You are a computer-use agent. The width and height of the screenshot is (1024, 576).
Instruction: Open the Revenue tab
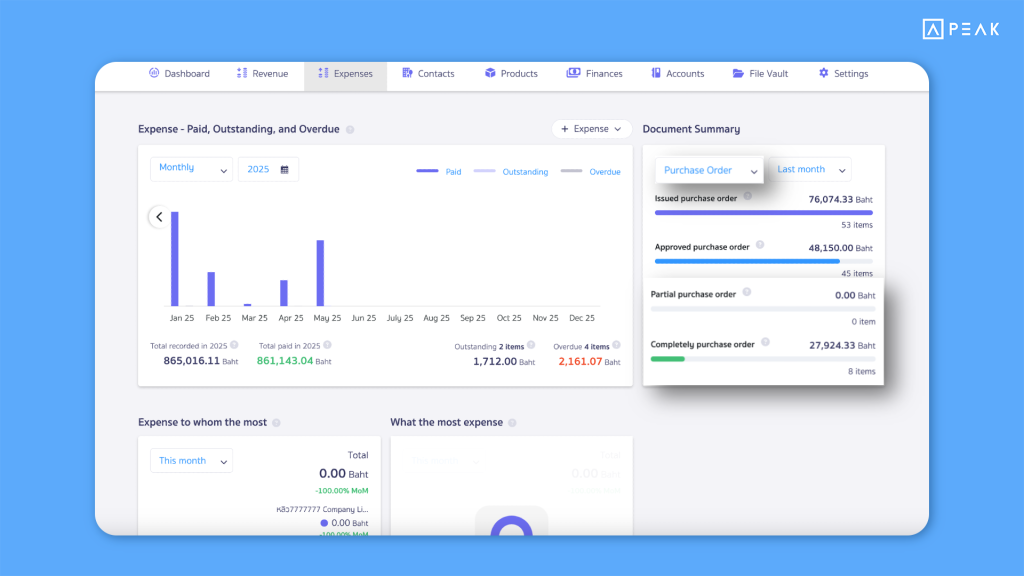[262, 74]
